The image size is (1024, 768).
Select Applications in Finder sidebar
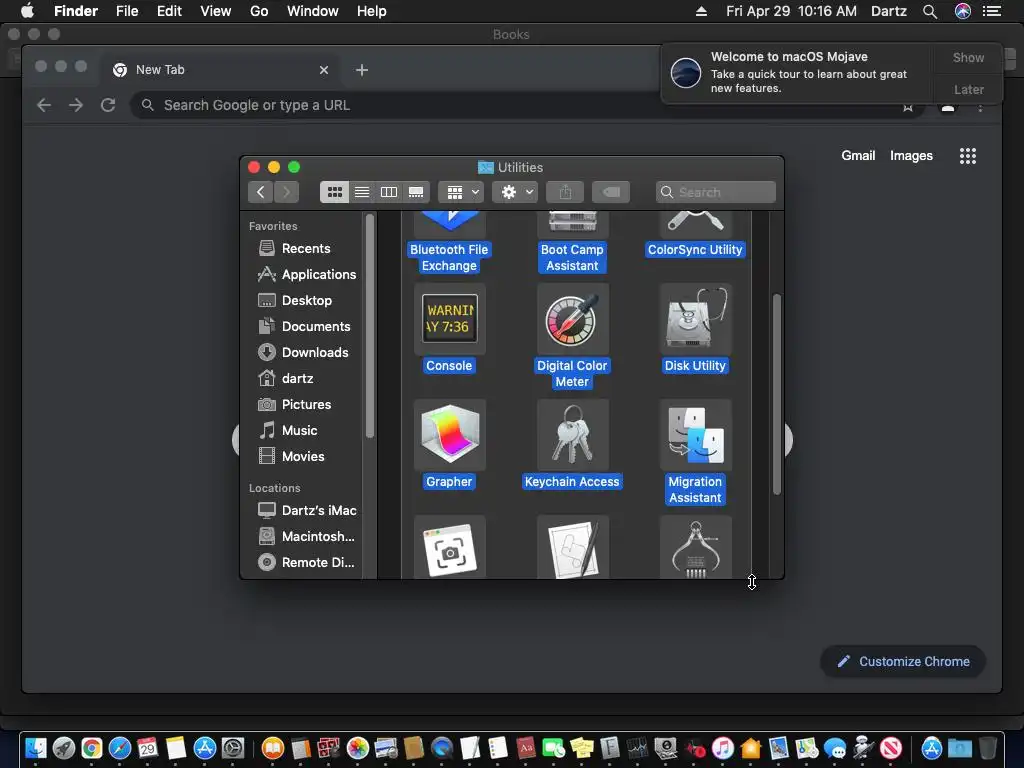coord(306,274)
